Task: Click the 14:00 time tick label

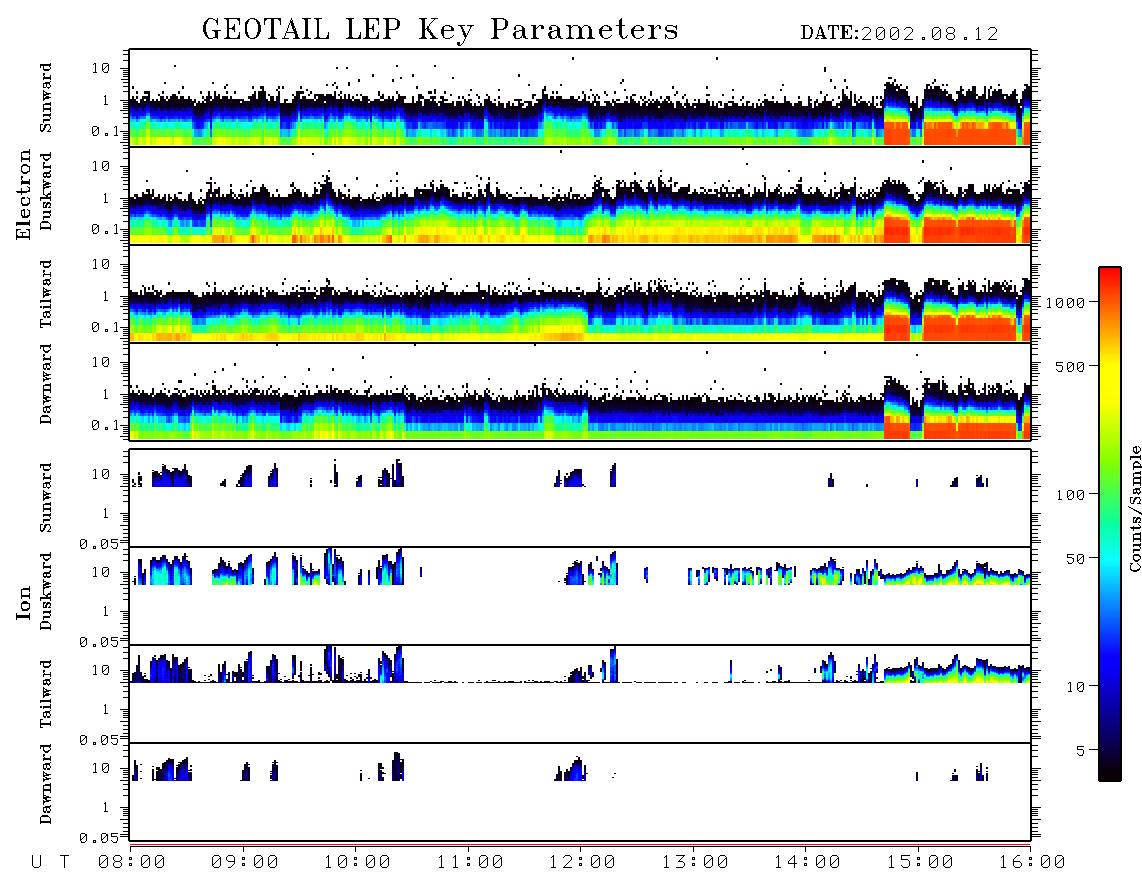Action: [x=807, y=863]
